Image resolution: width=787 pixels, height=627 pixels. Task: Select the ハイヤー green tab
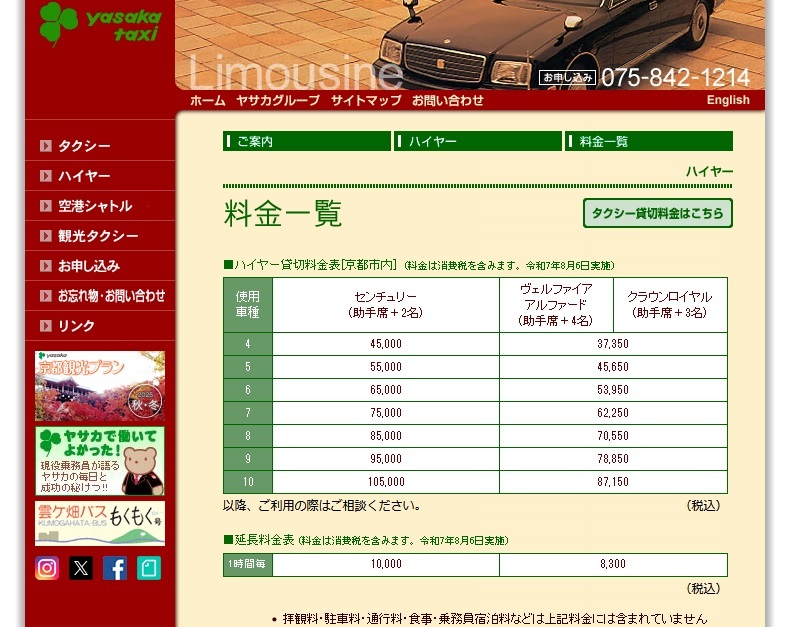coord(478,141)
